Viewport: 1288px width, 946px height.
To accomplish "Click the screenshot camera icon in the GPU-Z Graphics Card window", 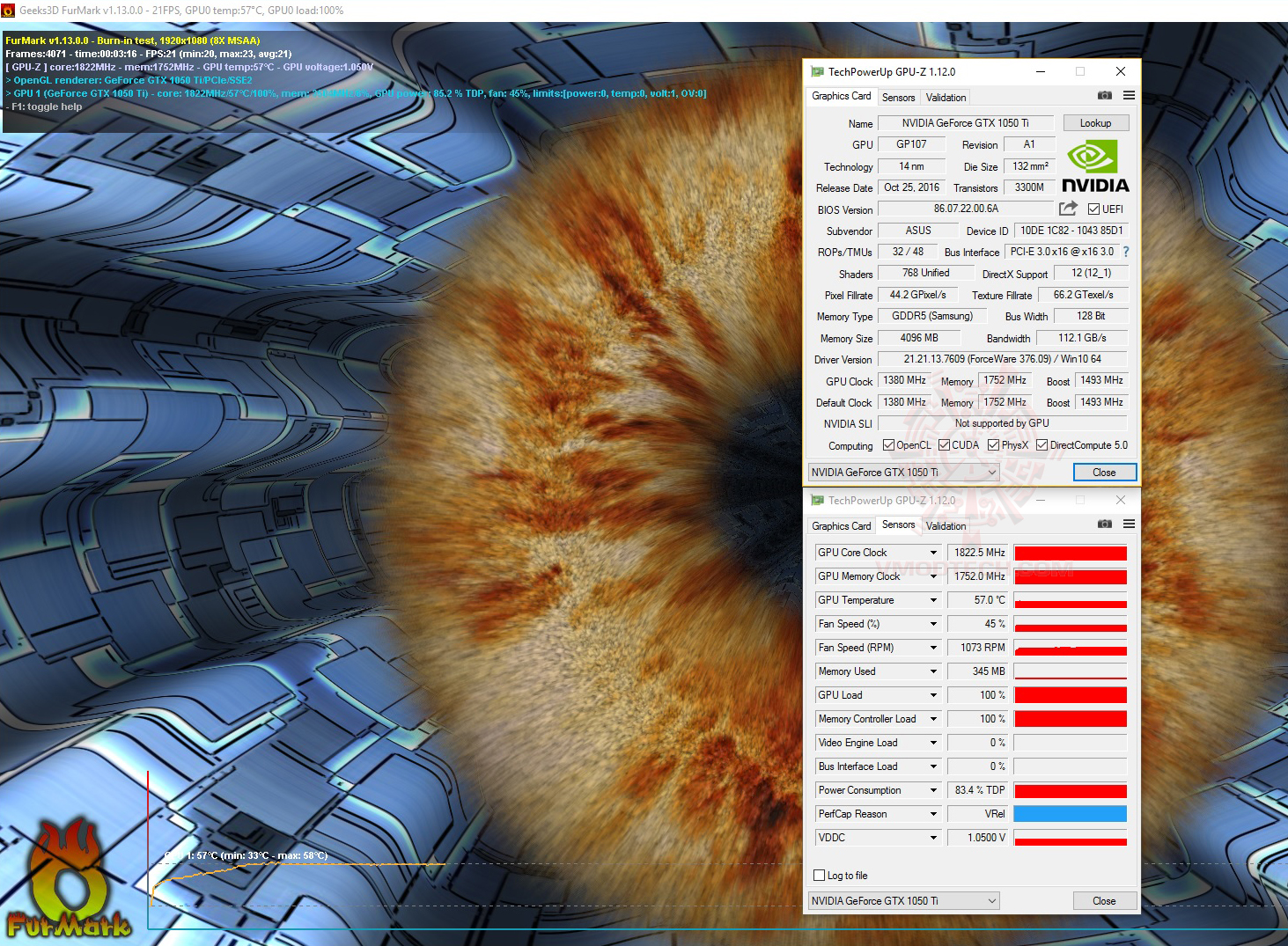I will coord(1105,96).
